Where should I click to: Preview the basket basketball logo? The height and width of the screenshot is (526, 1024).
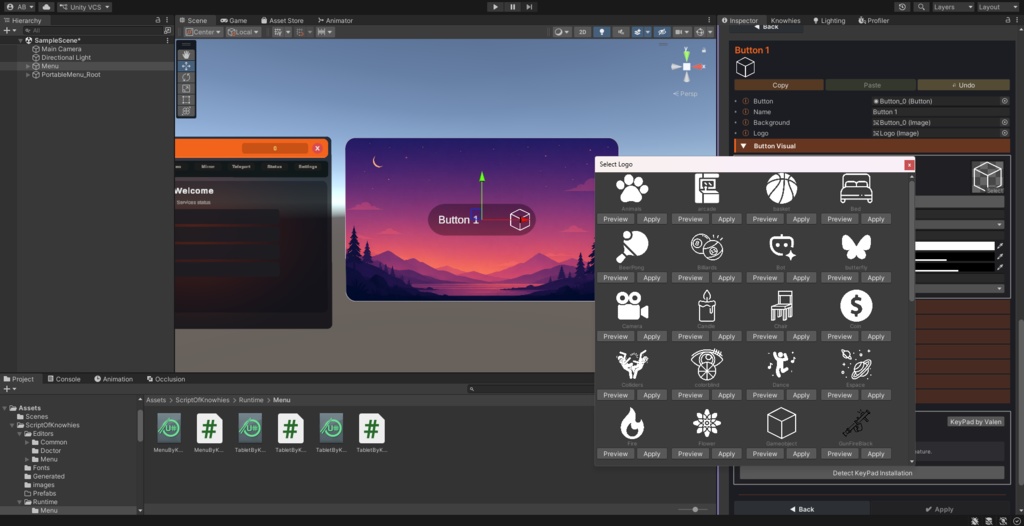click(x=765, y=219)
